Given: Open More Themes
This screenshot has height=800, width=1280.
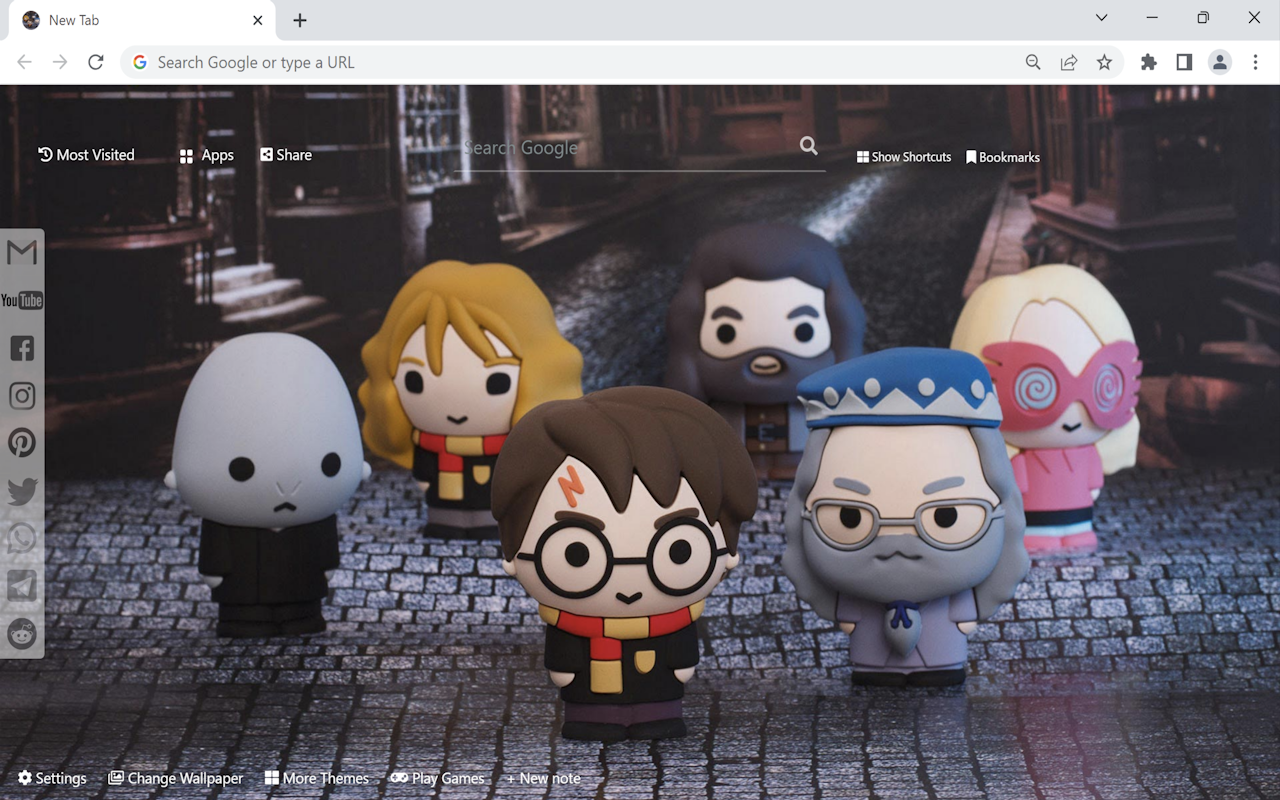Looking at the screenshot, I should pos(316,778).
